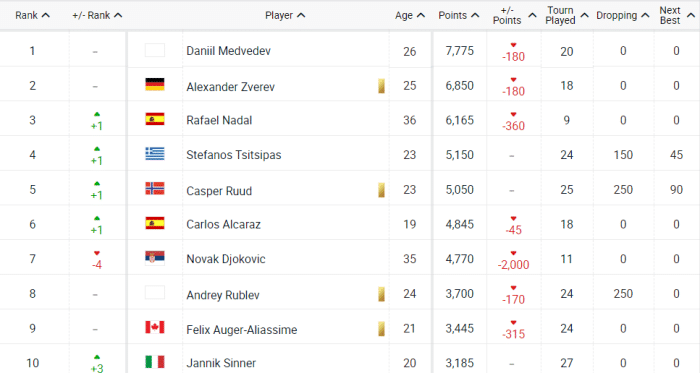Sort table by Rank column arrow

(x=45, y=15)
